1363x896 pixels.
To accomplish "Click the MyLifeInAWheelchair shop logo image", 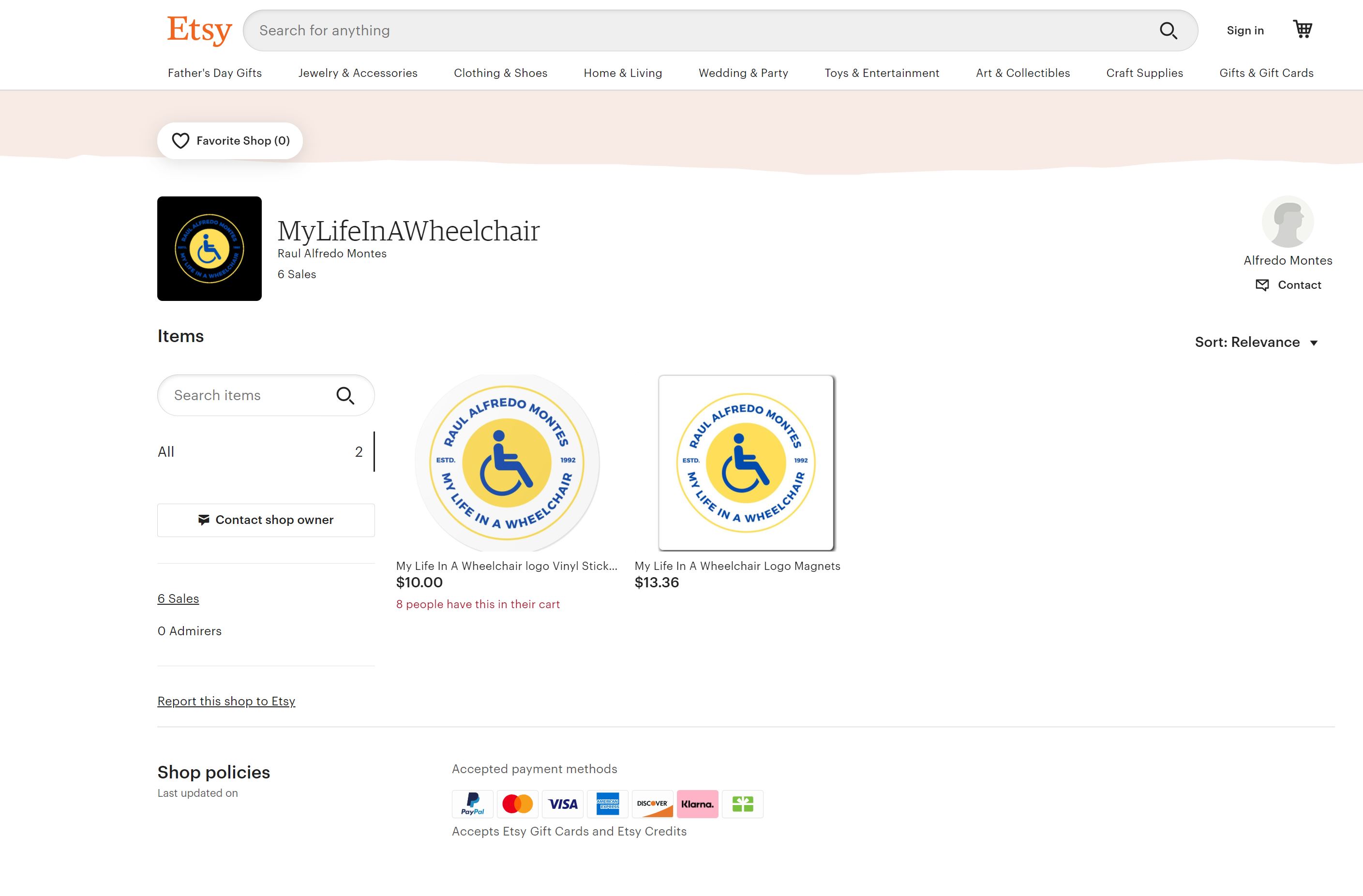I will point(209,249).
